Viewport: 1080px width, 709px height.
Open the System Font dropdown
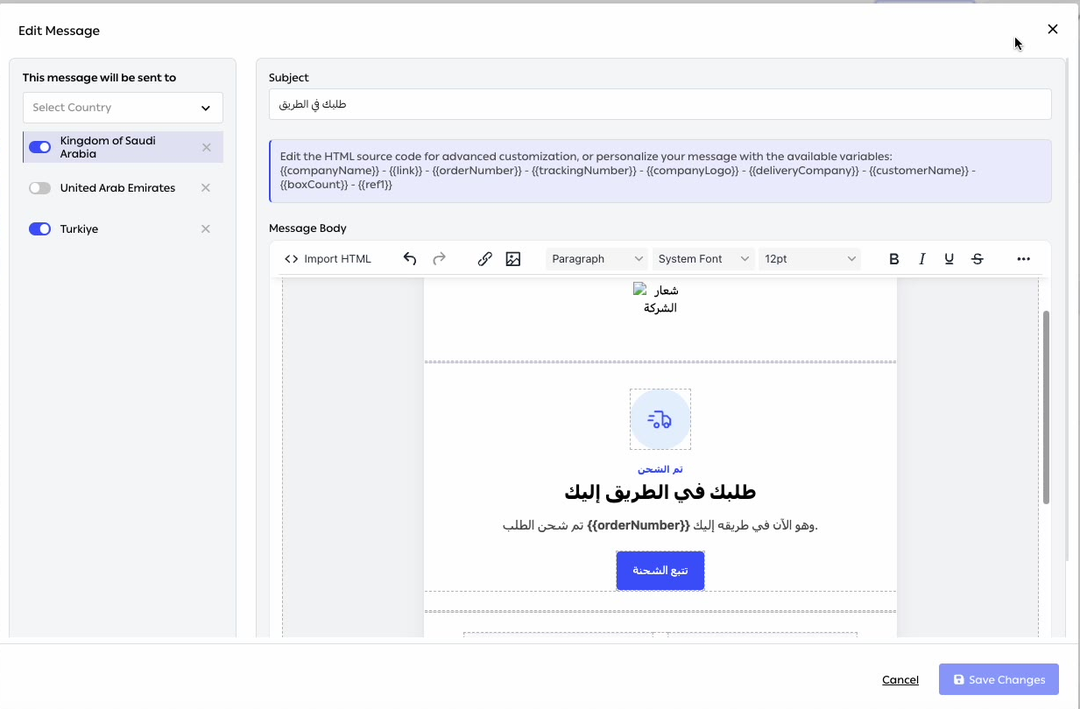click(703, 258)
